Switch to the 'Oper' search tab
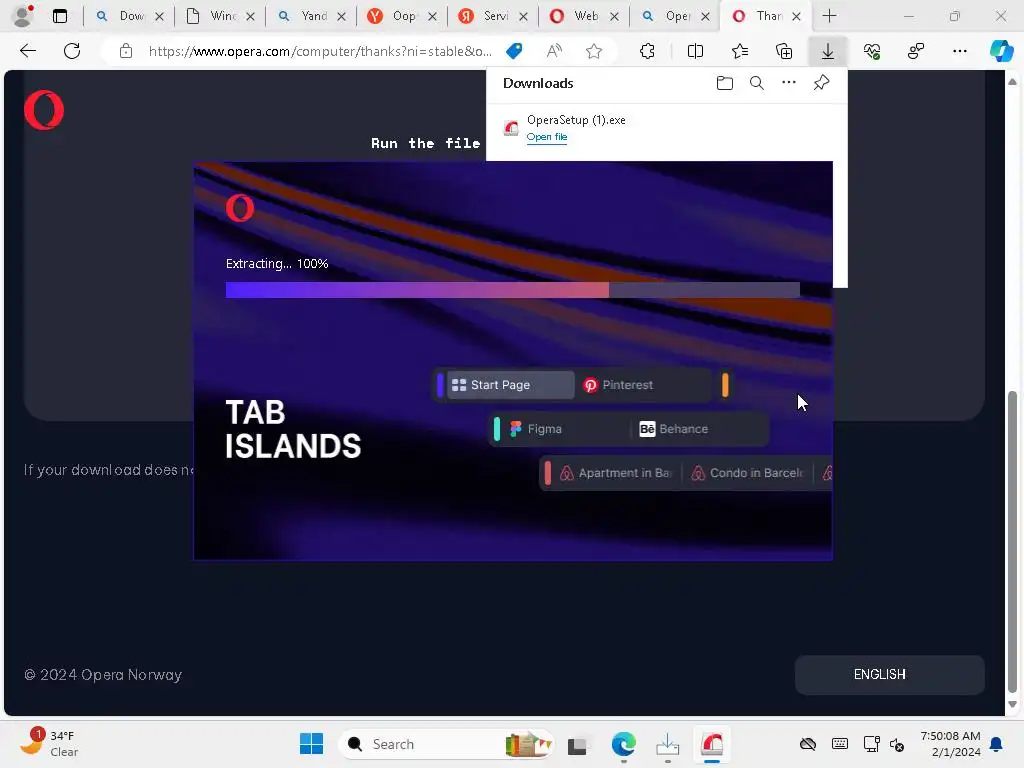This screenshot has height=768, width=1024. [x=676, y=16]
